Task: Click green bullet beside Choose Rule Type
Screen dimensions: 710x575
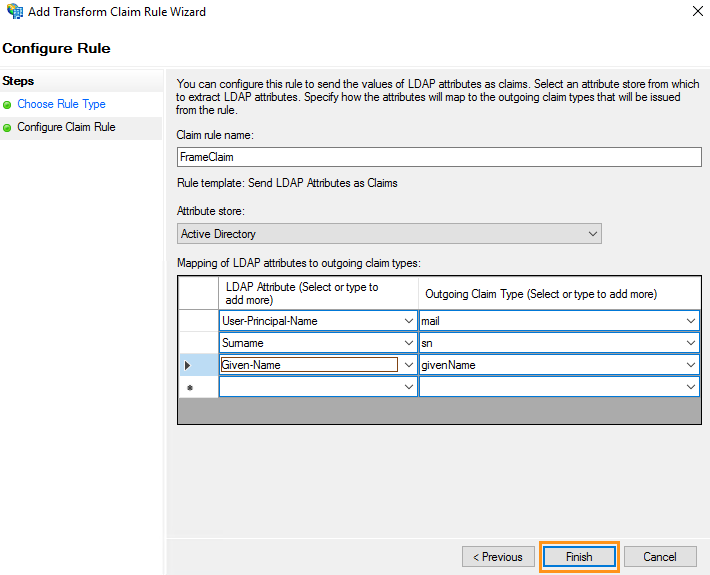Action: pos(8,104)
